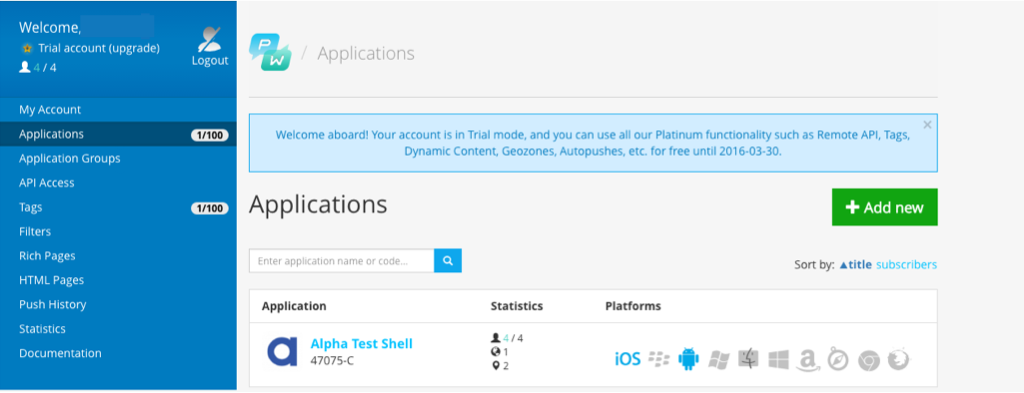Click the Logout user icon
Screen dimensions: 1024x393
pos(210,39)
